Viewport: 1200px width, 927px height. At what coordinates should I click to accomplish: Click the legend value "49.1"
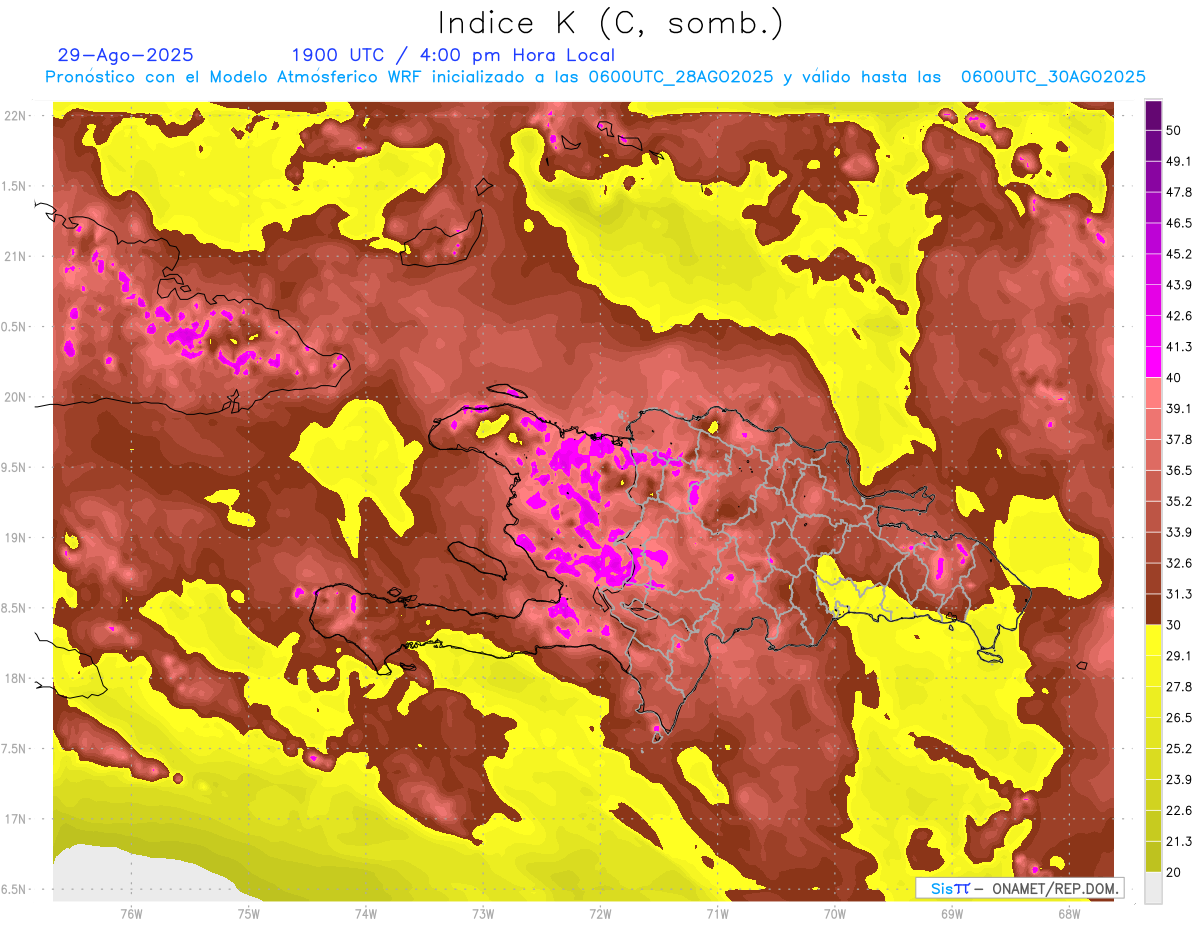pos(1178,161)
